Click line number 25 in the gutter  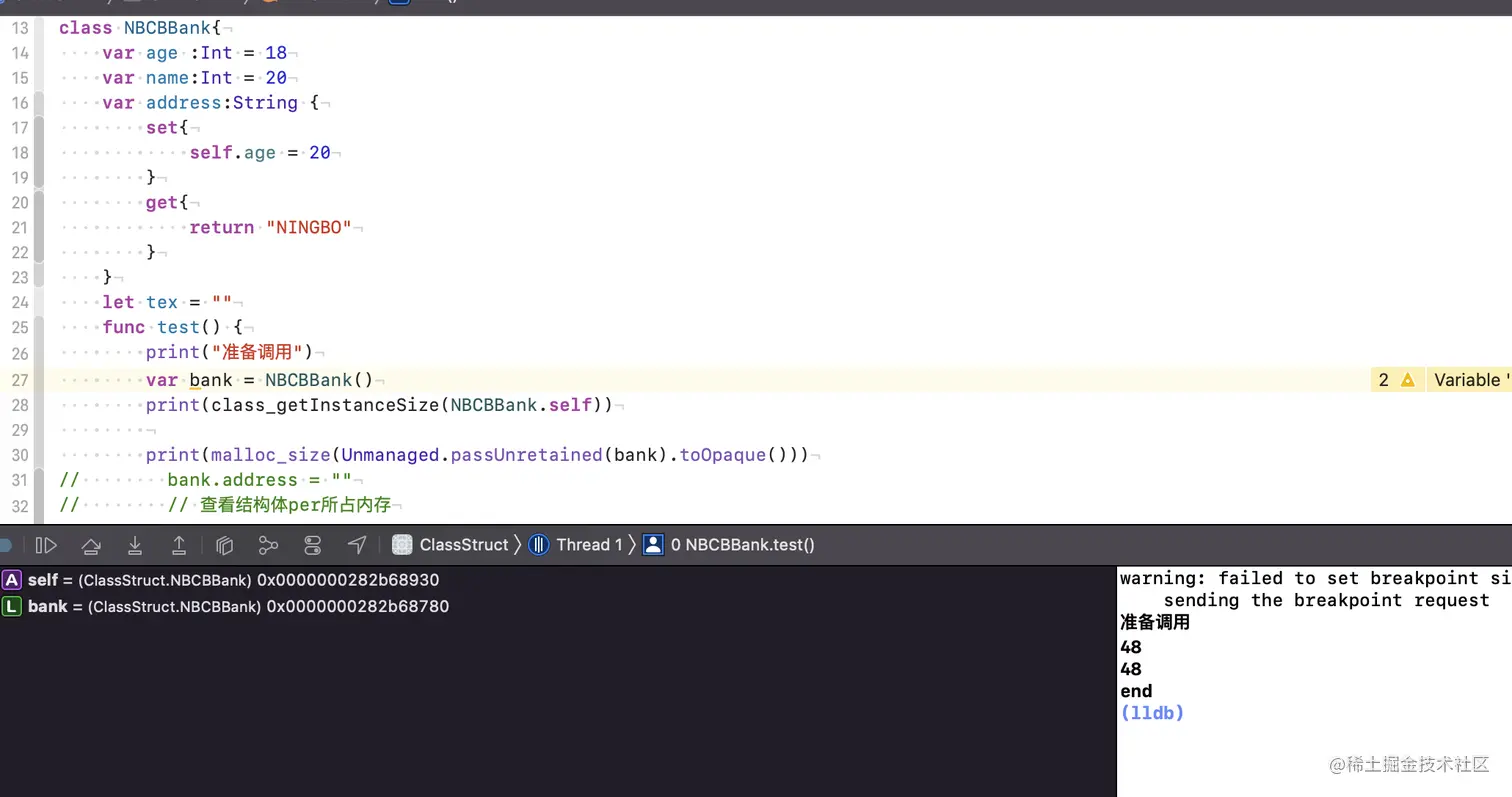(x=20, y=328)
